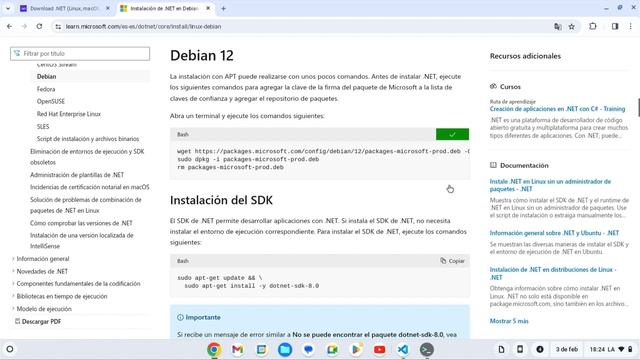Select the Instalación de .NET en Debian tab
The image size is (640, 360).
[165, 8]
